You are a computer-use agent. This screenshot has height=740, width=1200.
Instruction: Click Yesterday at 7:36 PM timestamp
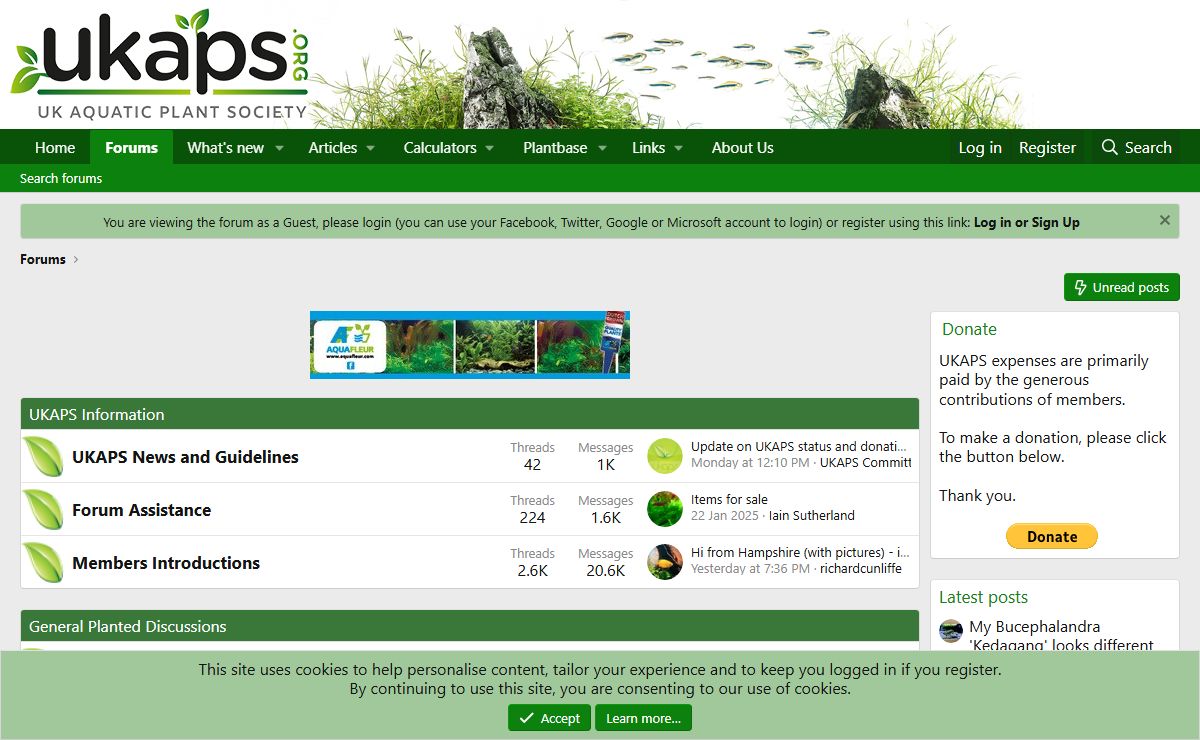[750, 569]
